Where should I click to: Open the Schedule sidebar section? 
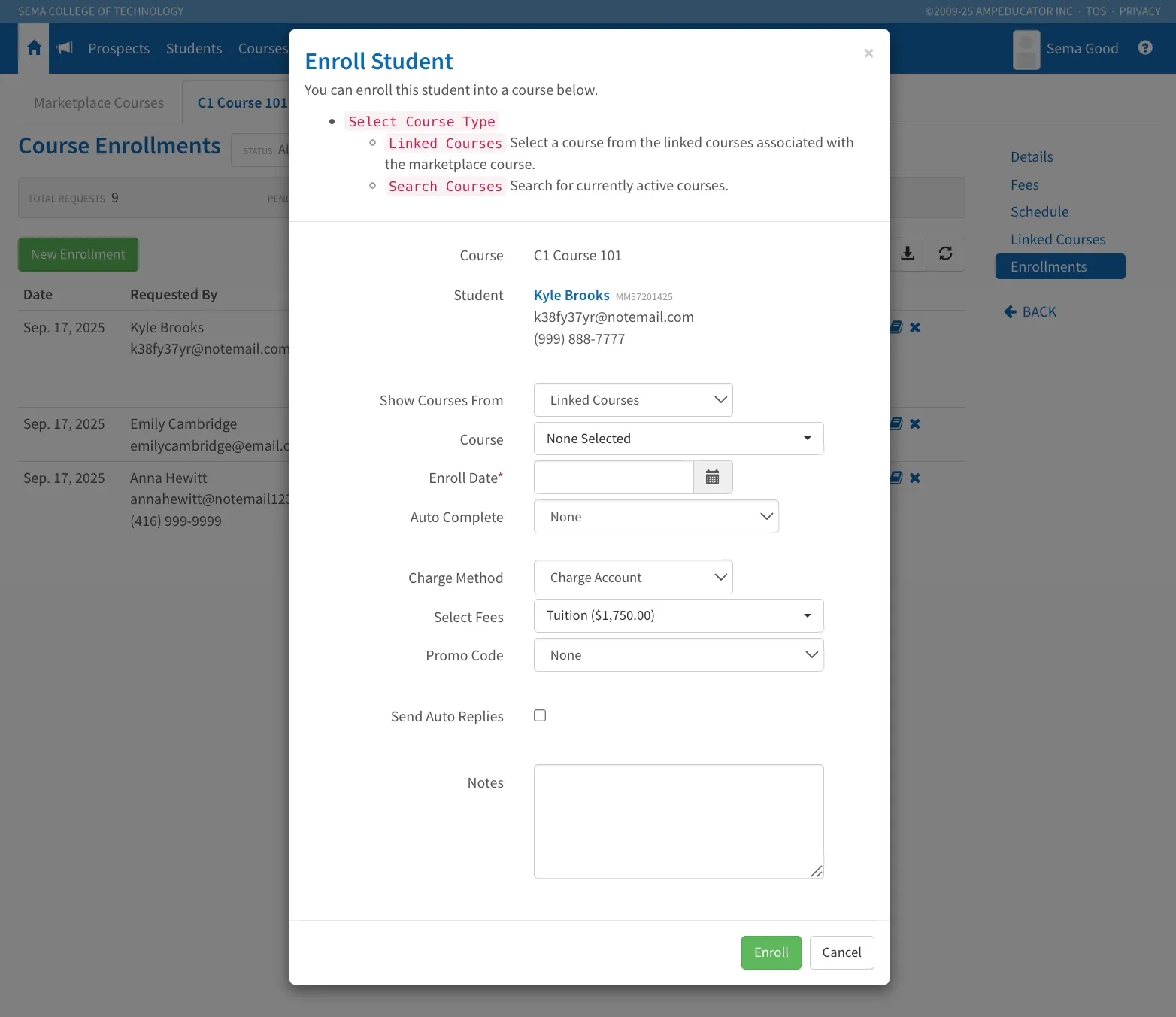coord(1039,211)
